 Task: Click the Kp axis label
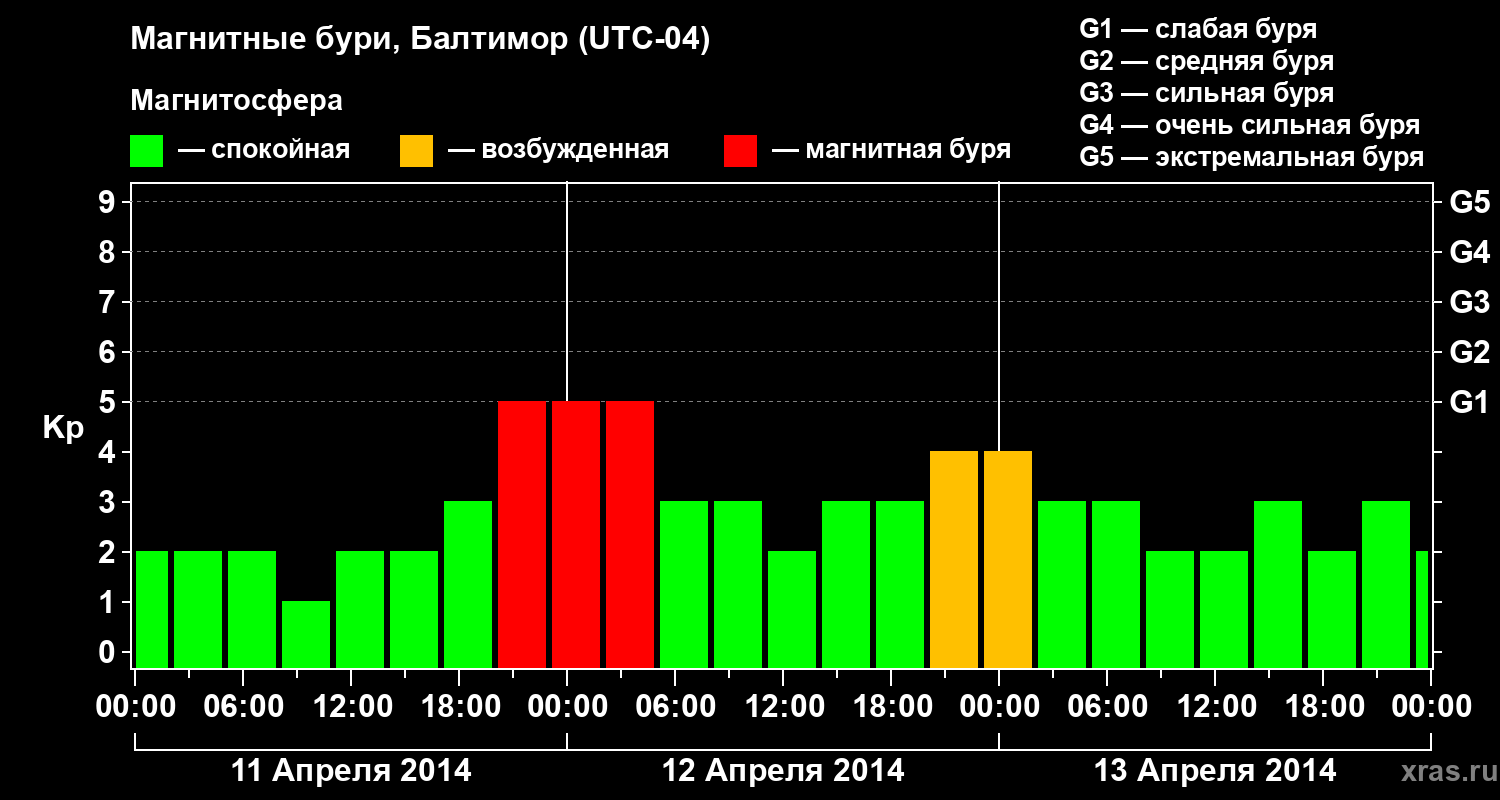pyautogui.click(x=63, y=429)
